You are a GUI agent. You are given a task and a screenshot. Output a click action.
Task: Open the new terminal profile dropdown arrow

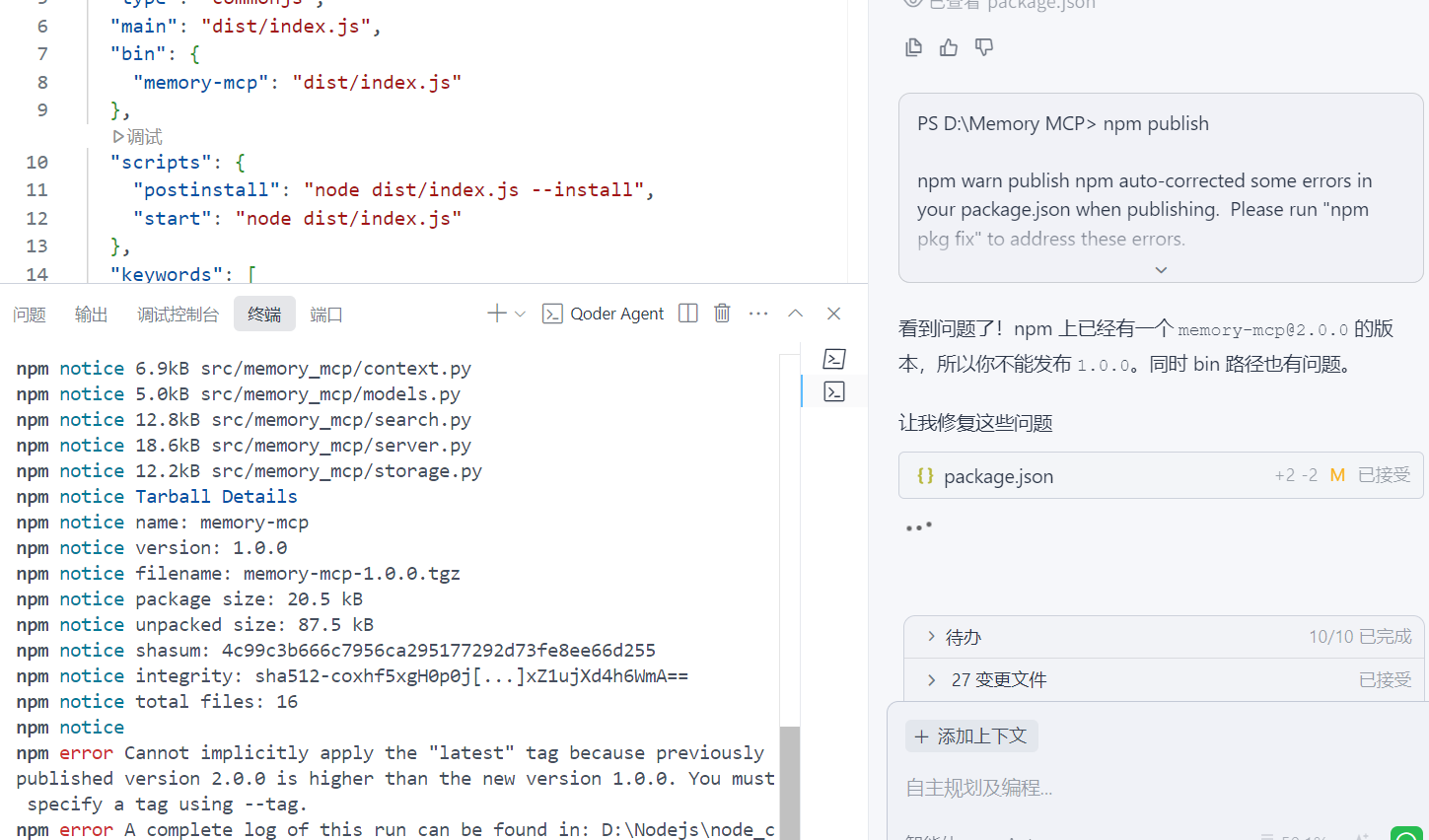[521, 315]
